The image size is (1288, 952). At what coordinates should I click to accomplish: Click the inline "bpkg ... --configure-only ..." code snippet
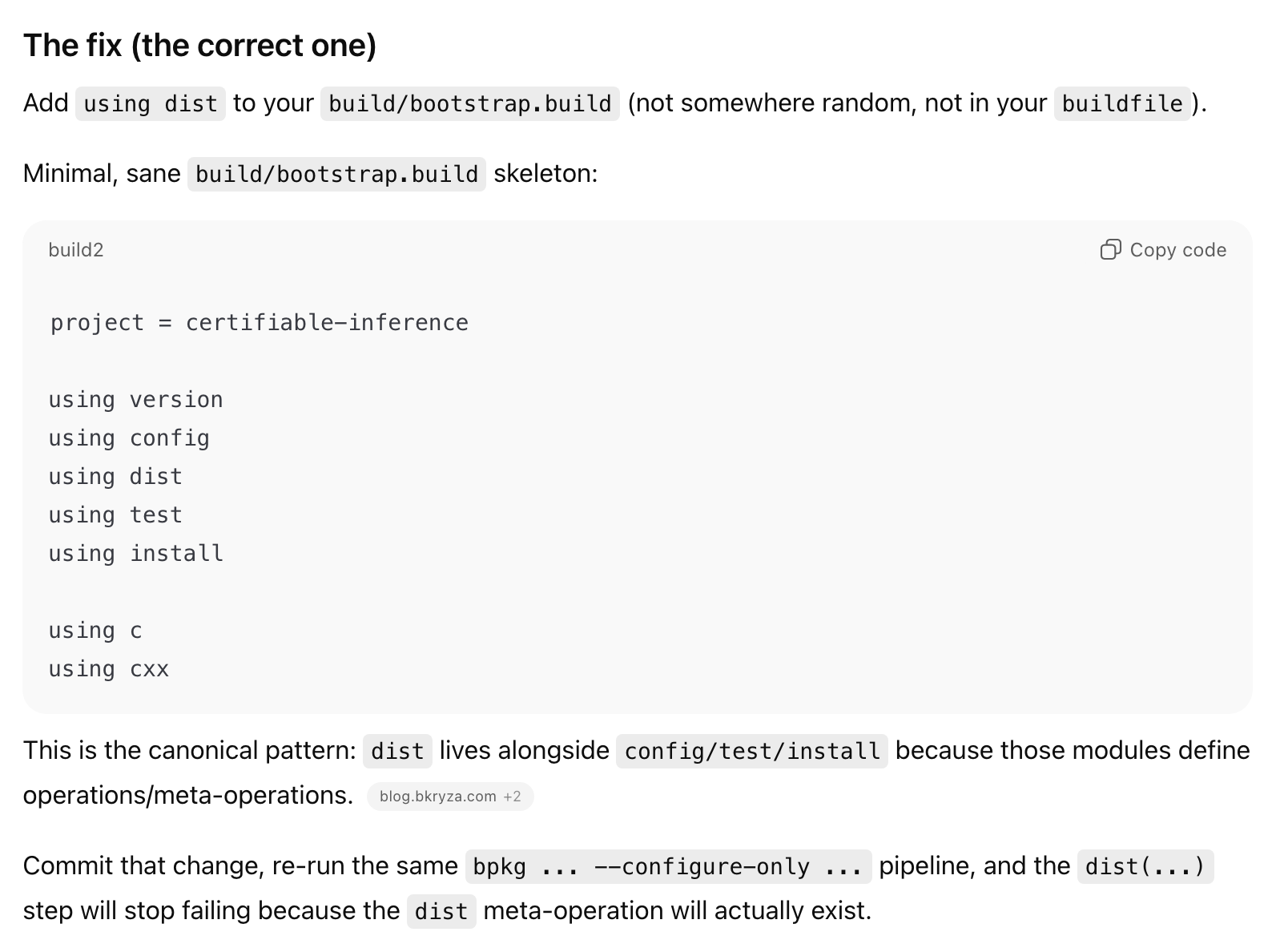[x=668, y=867]
